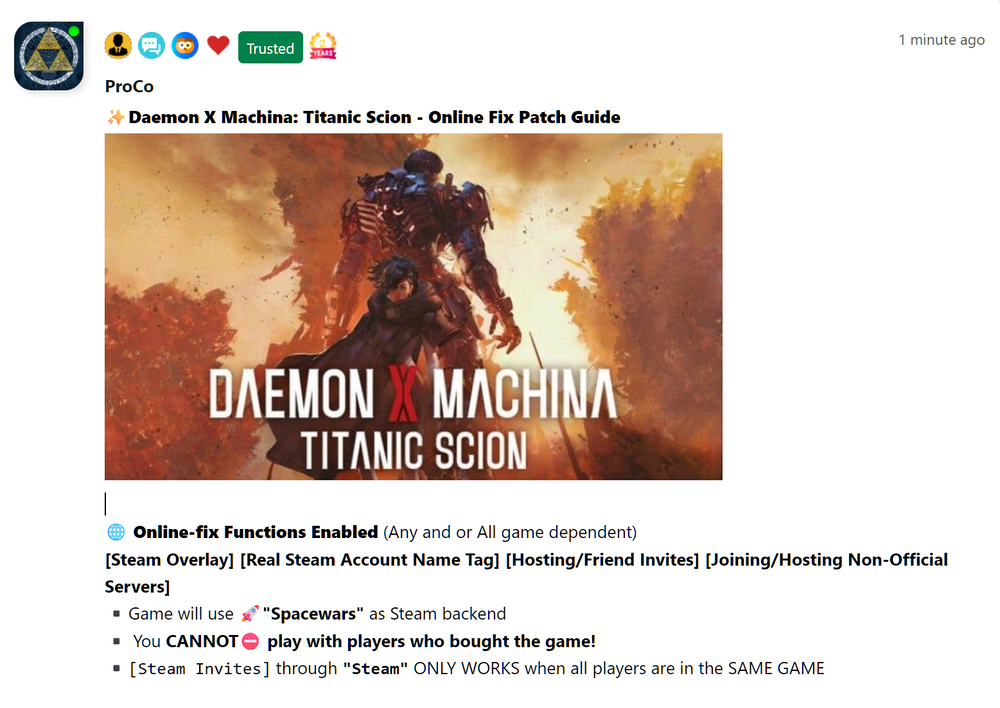Click the red no-entry emoji after CANNOT
1000x708 pixels.
pyautogui.click(x=251, y=641)
